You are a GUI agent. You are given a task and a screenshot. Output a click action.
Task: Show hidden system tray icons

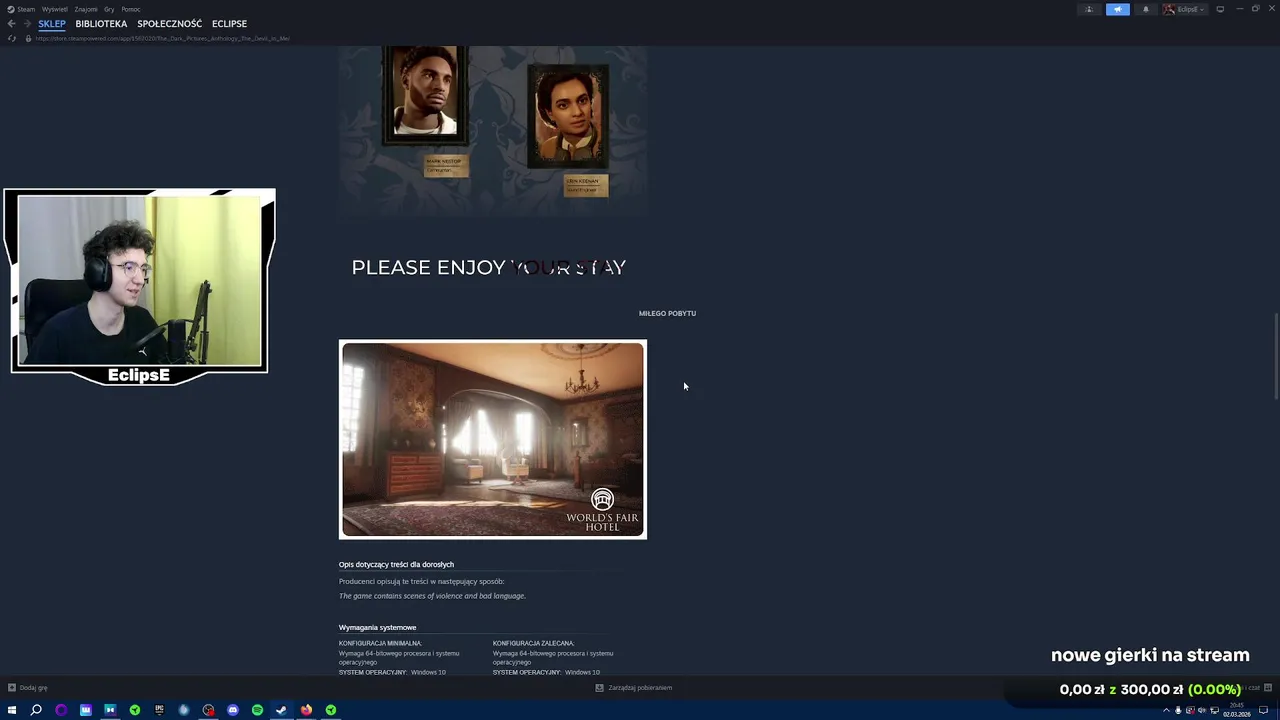[x=1166, y=710]
